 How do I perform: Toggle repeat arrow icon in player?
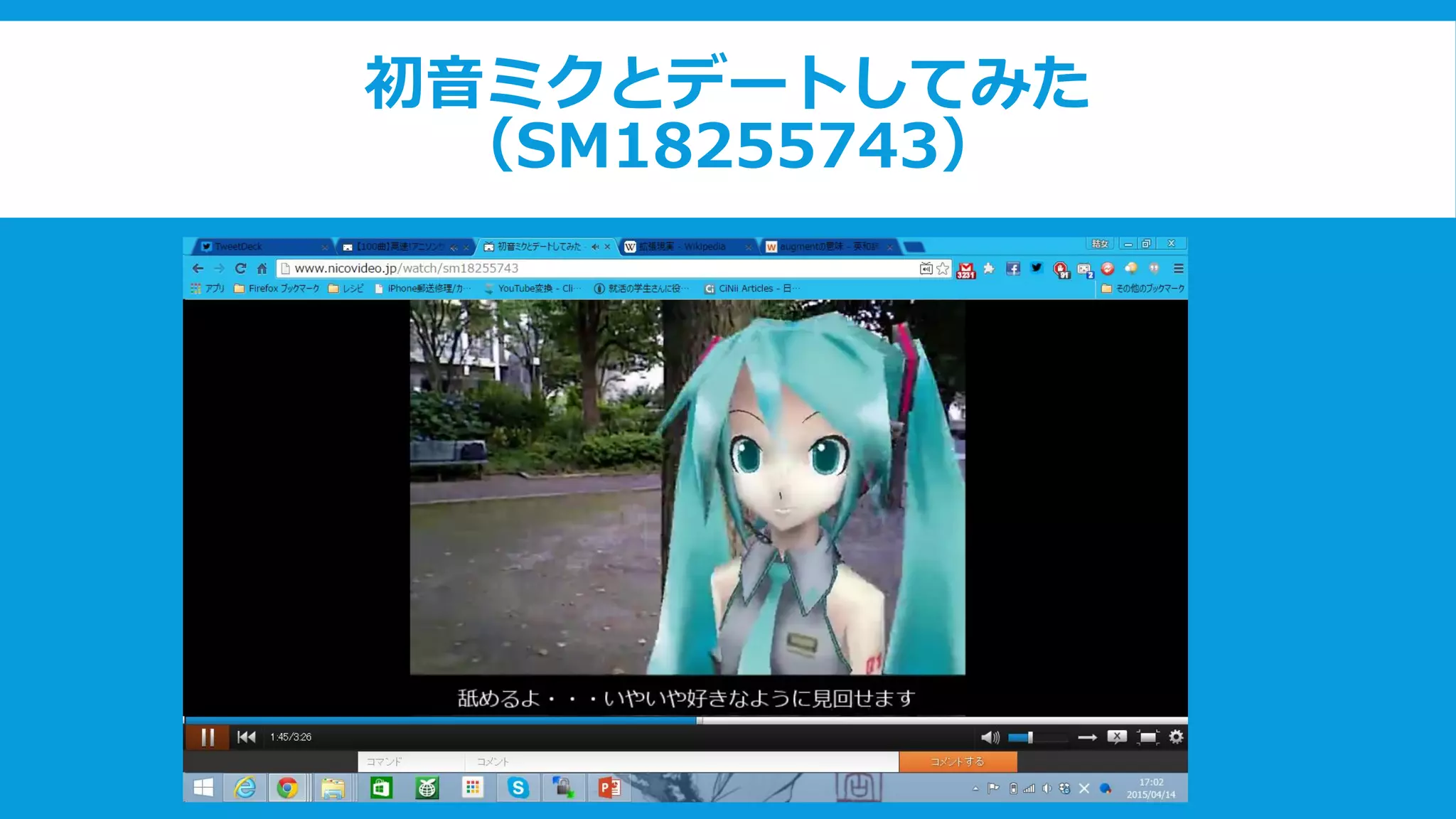(x=1087, y=737)
